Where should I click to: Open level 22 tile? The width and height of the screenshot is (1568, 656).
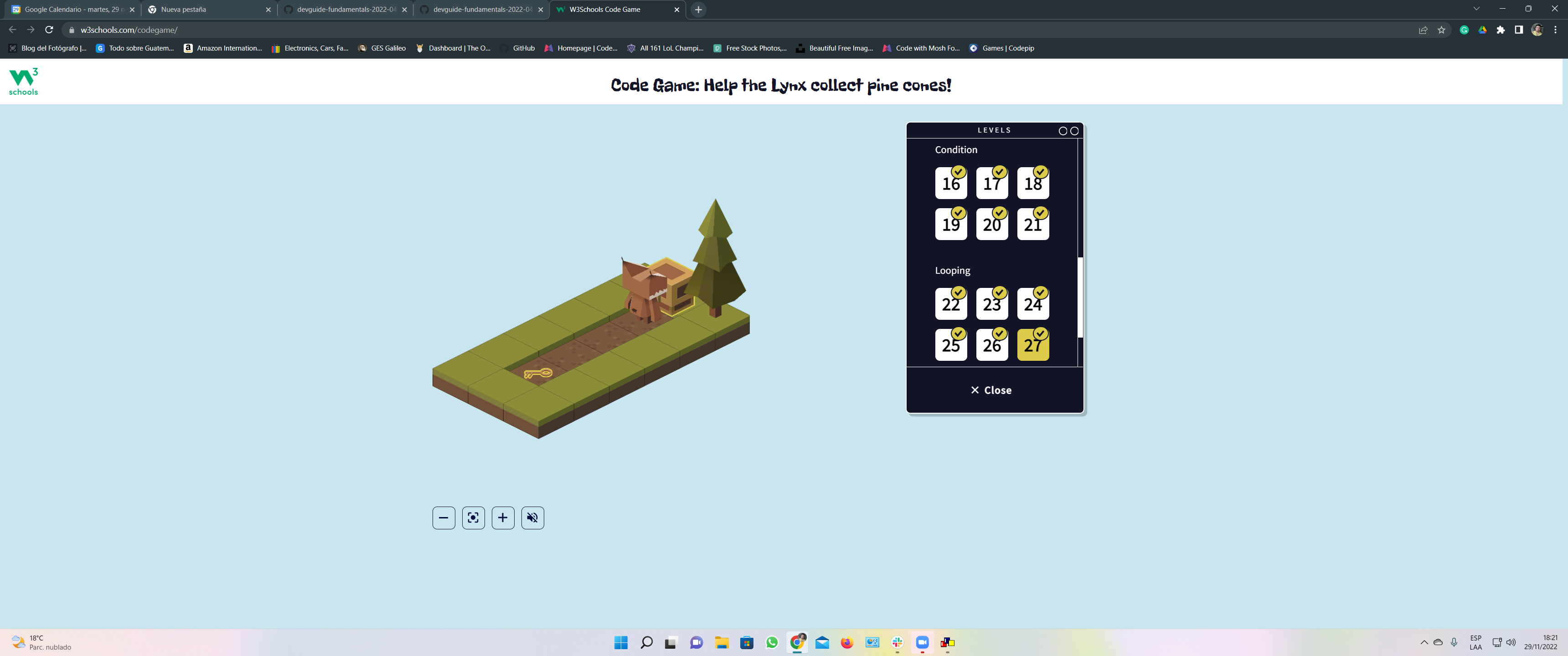click(950, 304)
